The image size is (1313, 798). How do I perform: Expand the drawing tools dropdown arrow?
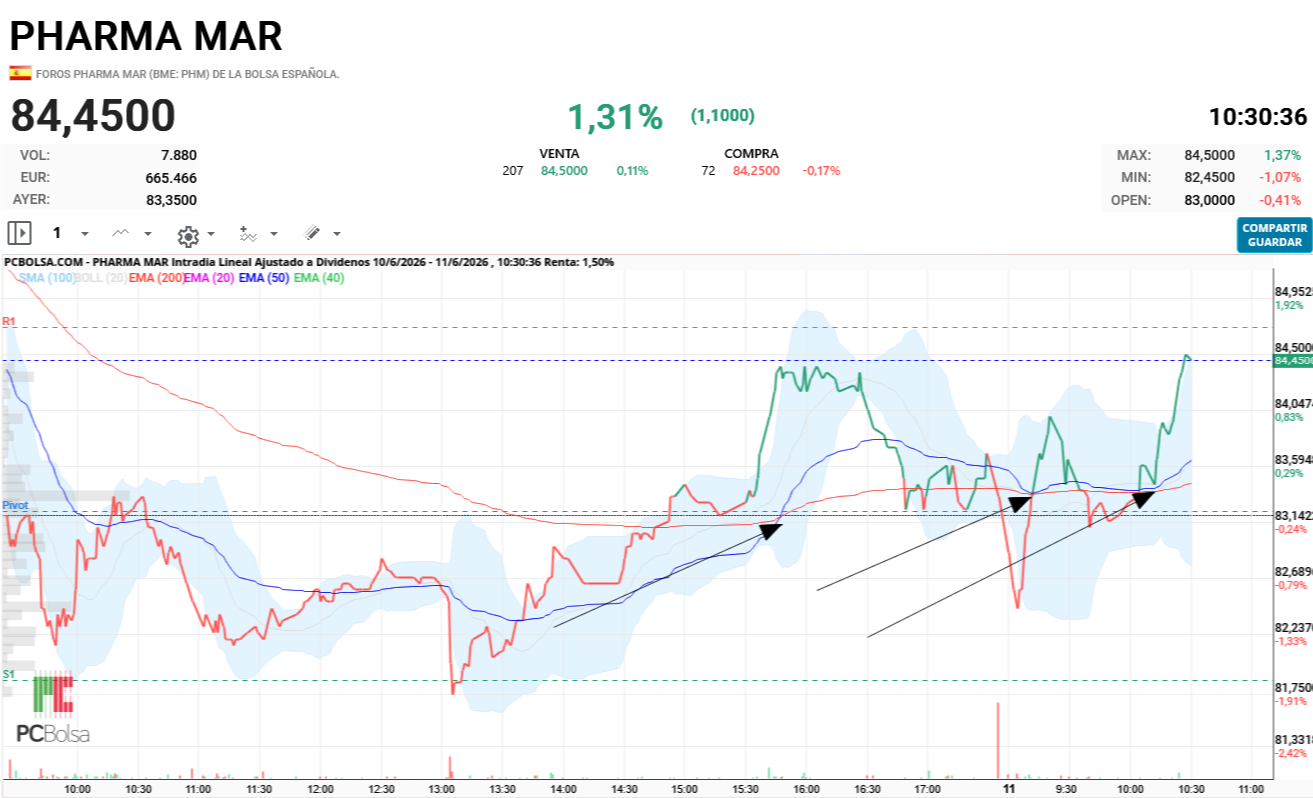(336, 234)
